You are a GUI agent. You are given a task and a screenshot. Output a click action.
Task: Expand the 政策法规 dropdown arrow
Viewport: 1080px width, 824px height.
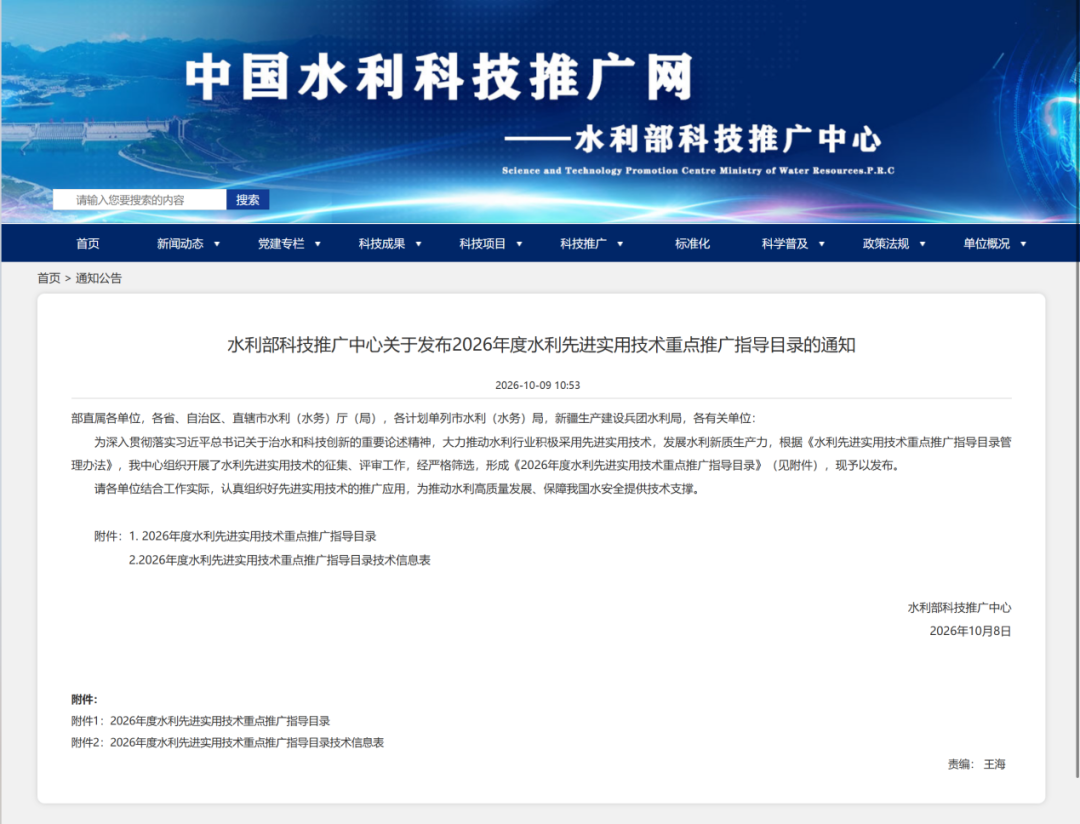[x=922, y=244]
